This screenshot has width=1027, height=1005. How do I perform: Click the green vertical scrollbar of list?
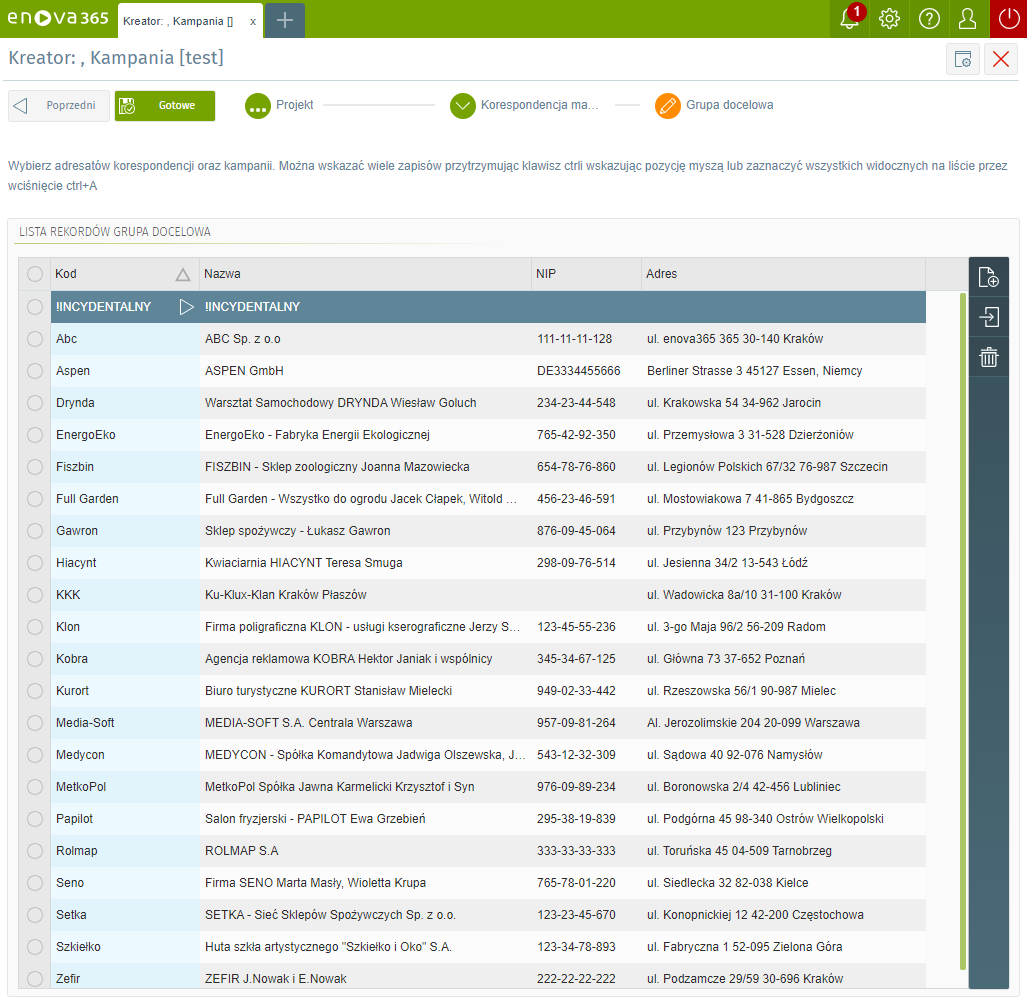tap(962, 630)
